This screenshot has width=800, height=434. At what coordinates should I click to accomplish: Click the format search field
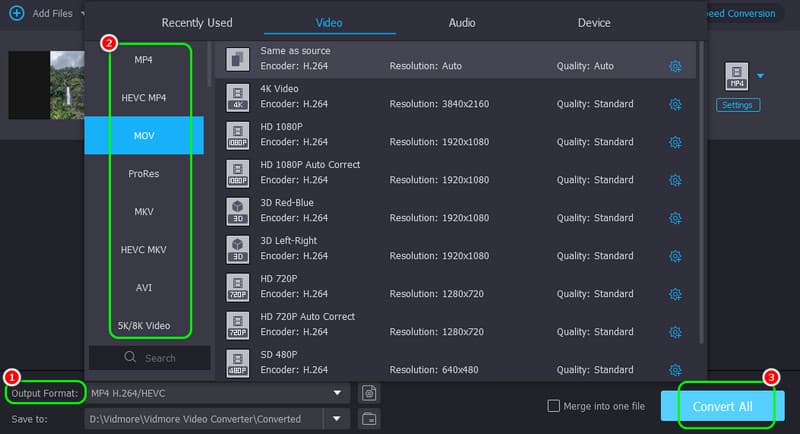point(150,358)
